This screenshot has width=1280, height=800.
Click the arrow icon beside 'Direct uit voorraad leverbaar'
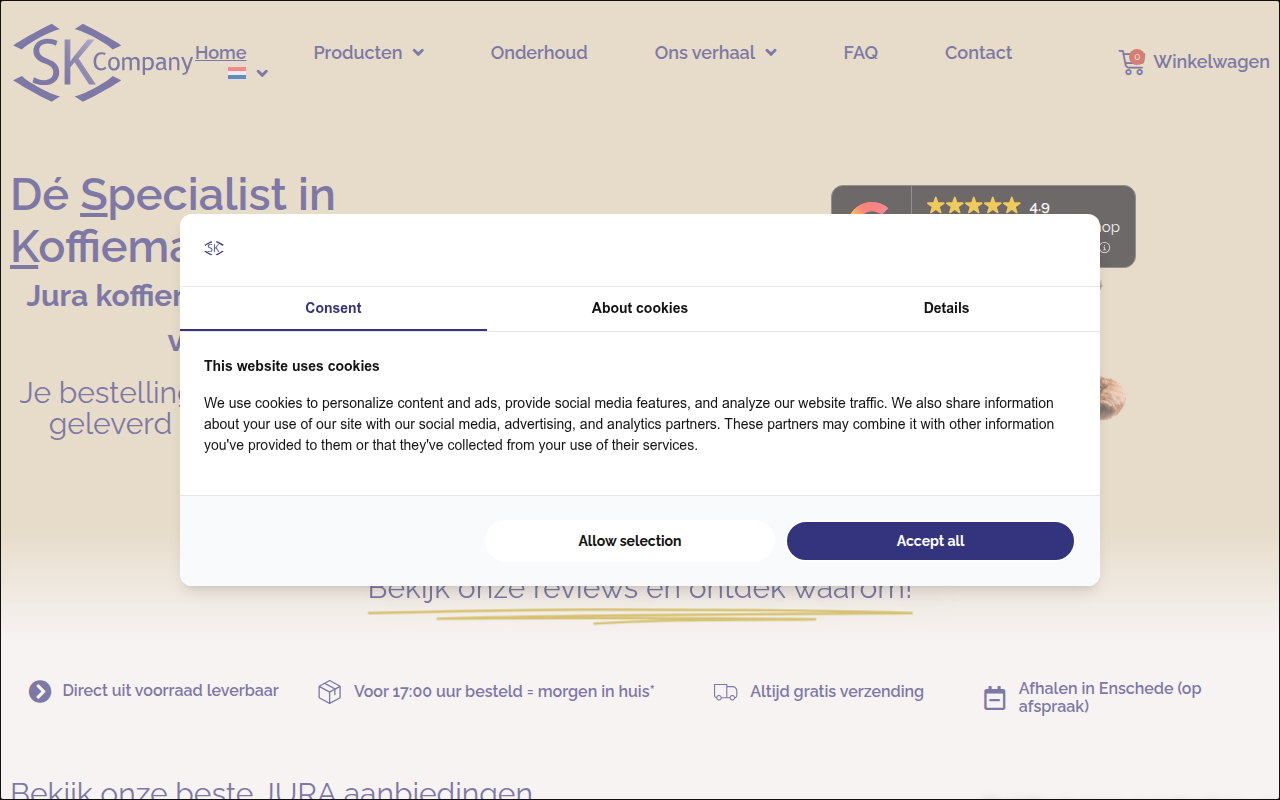[x=40, y=691]
